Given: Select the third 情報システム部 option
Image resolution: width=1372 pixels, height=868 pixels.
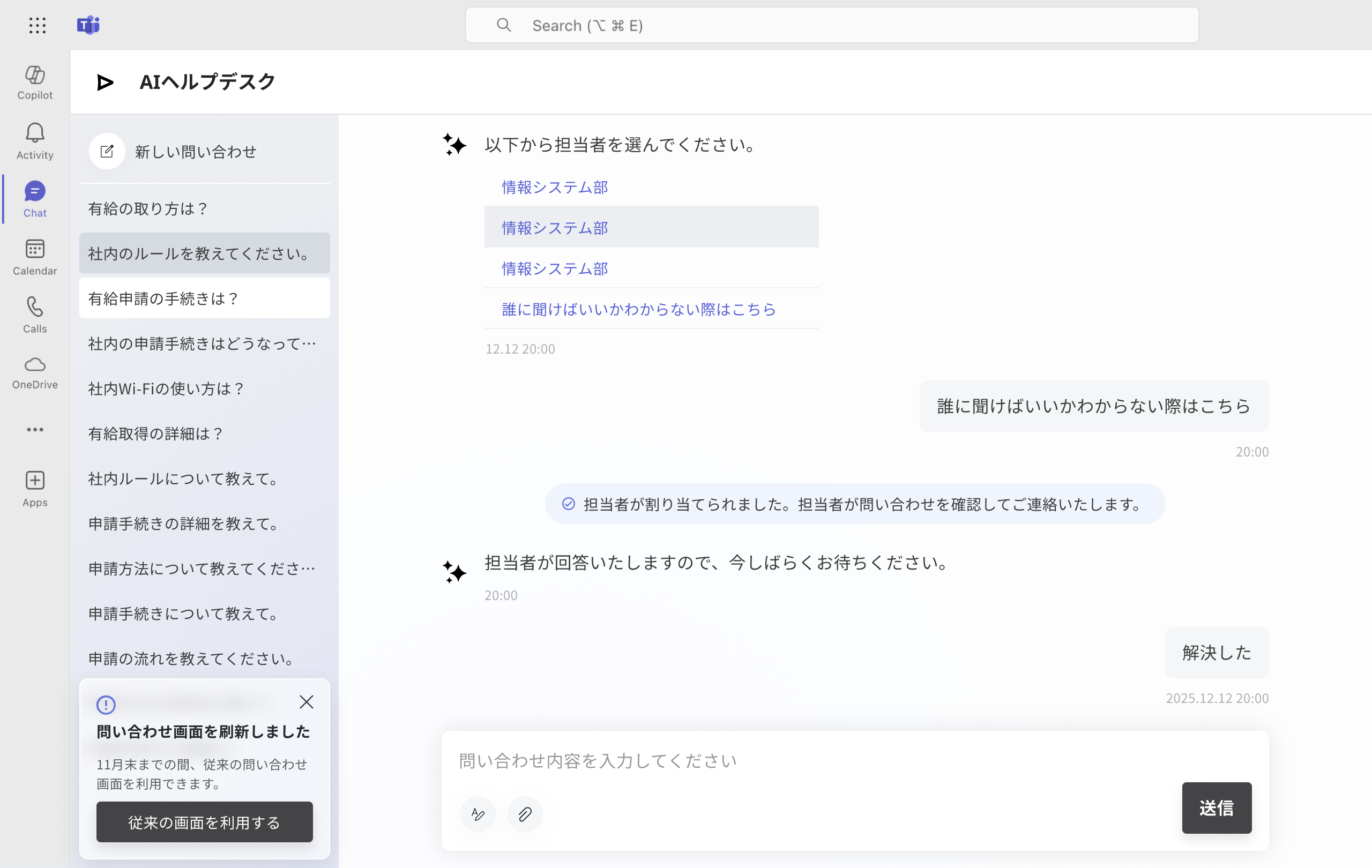Looking at the screenshot, I should tap(651, 268).
